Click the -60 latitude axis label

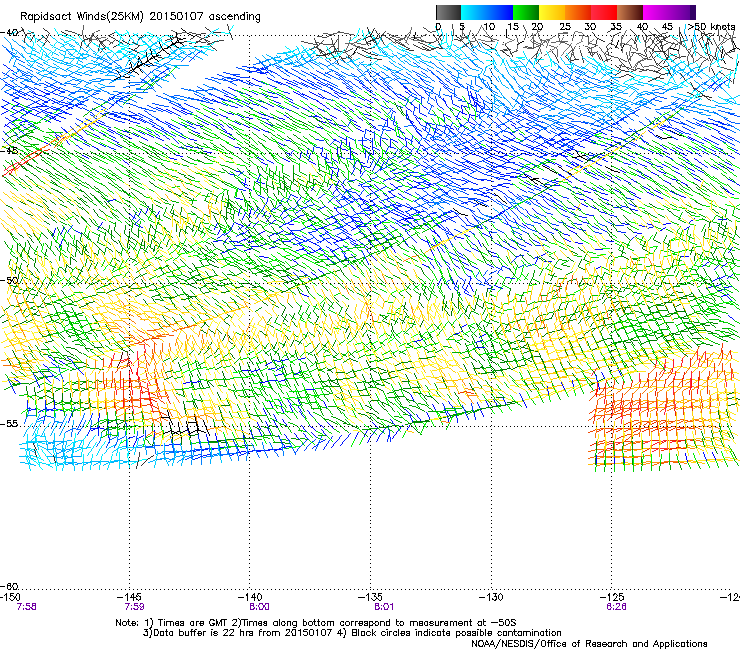click(x=9, y=586)
